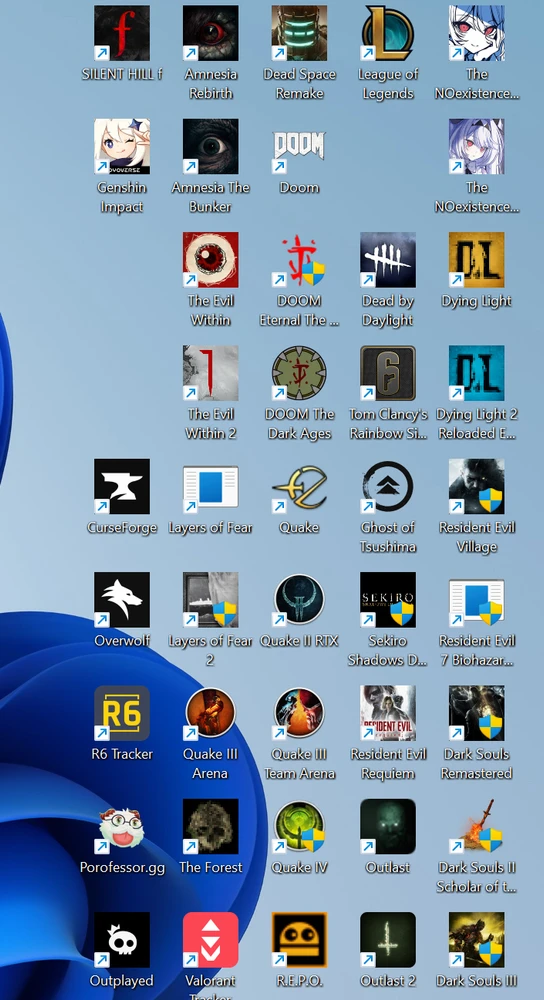Select the League of Legends shortcut

point(388,33)
